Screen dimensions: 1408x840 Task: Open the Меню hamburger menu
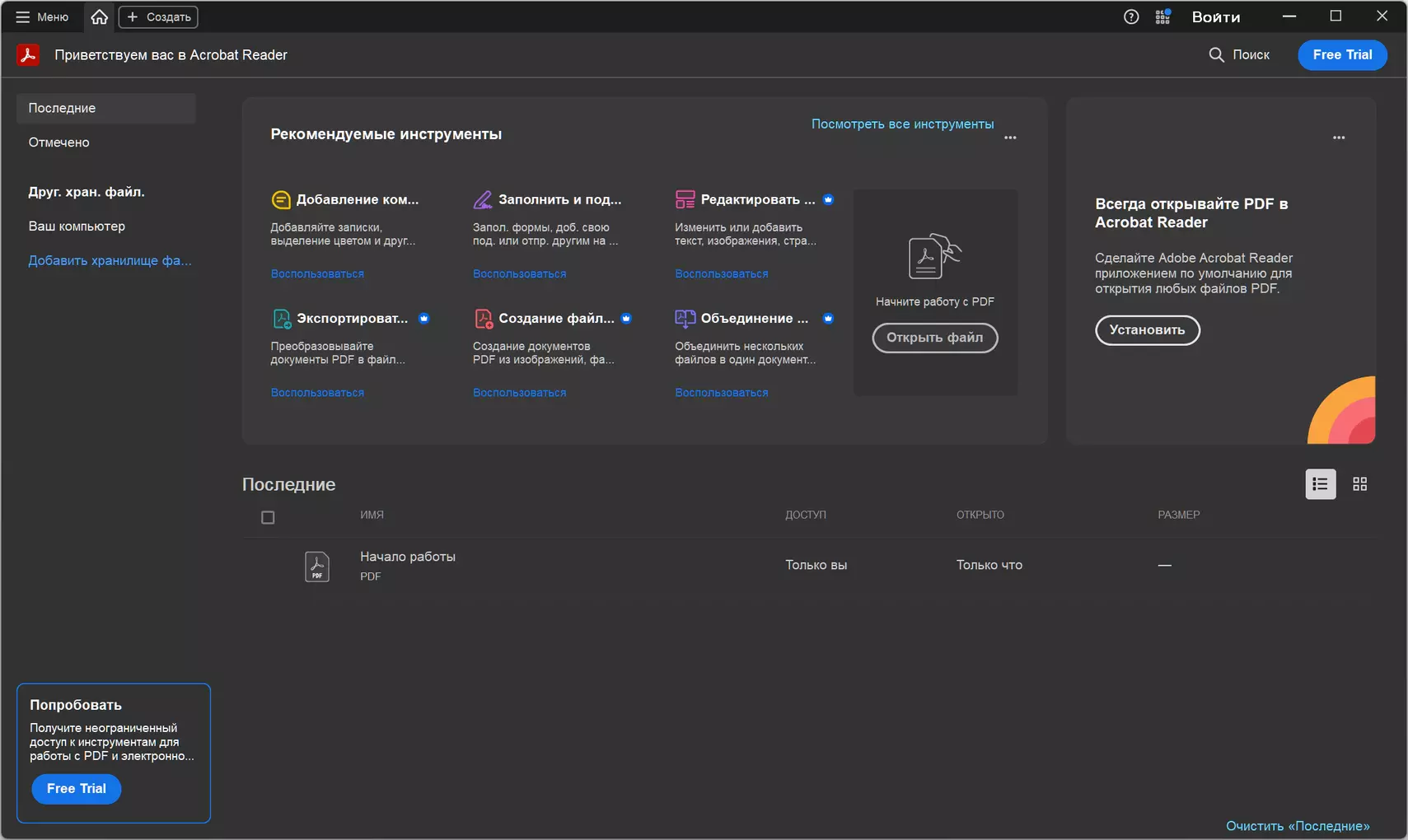(x=42, y=16)
